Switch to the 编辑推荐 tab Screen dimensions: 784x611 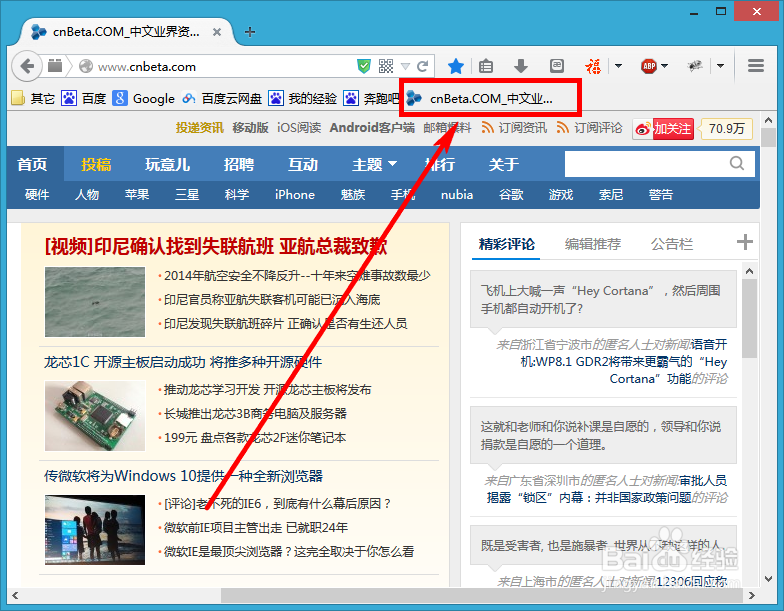[x=593, y=244]
